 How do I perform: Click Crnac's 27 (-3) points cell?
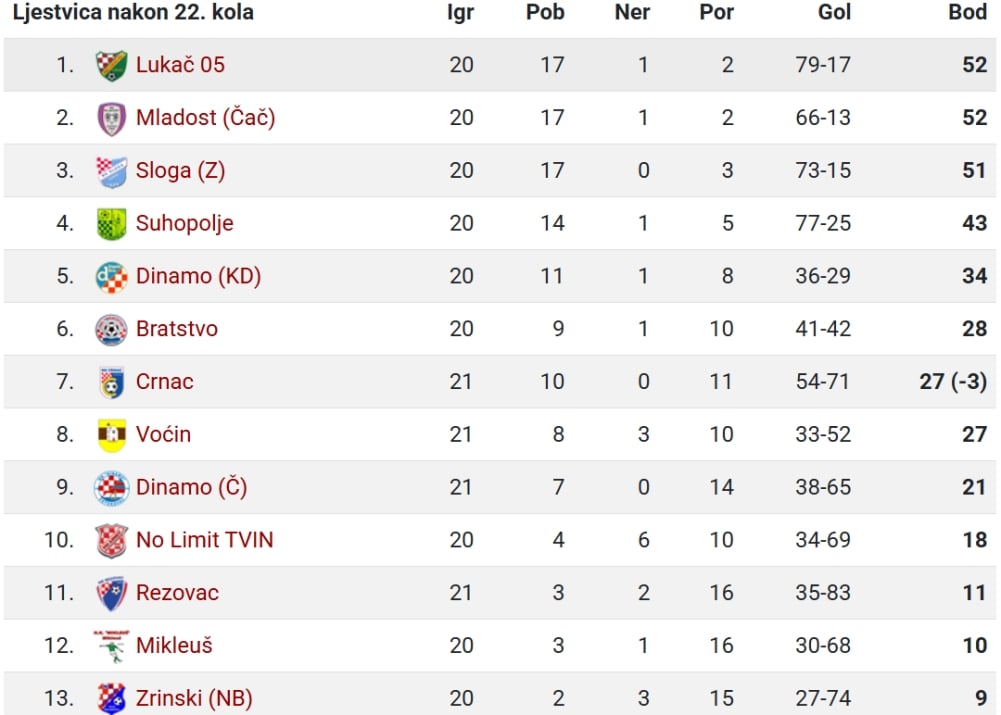point(953,382)
